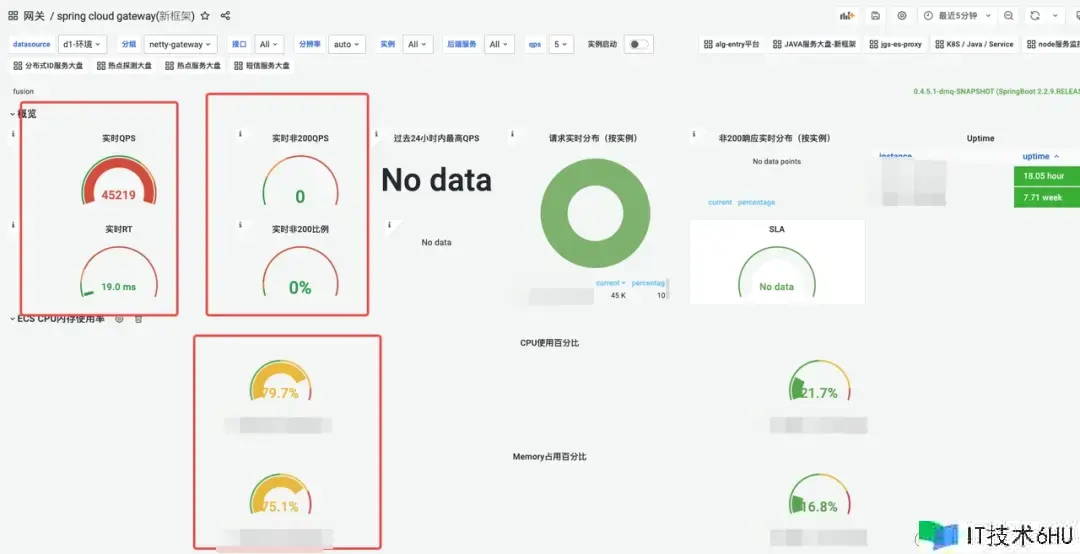The height and width of the screenshot is (554, 1080).
Task: Click the 实时QPS gauge showing 45219
Action: 118,183
